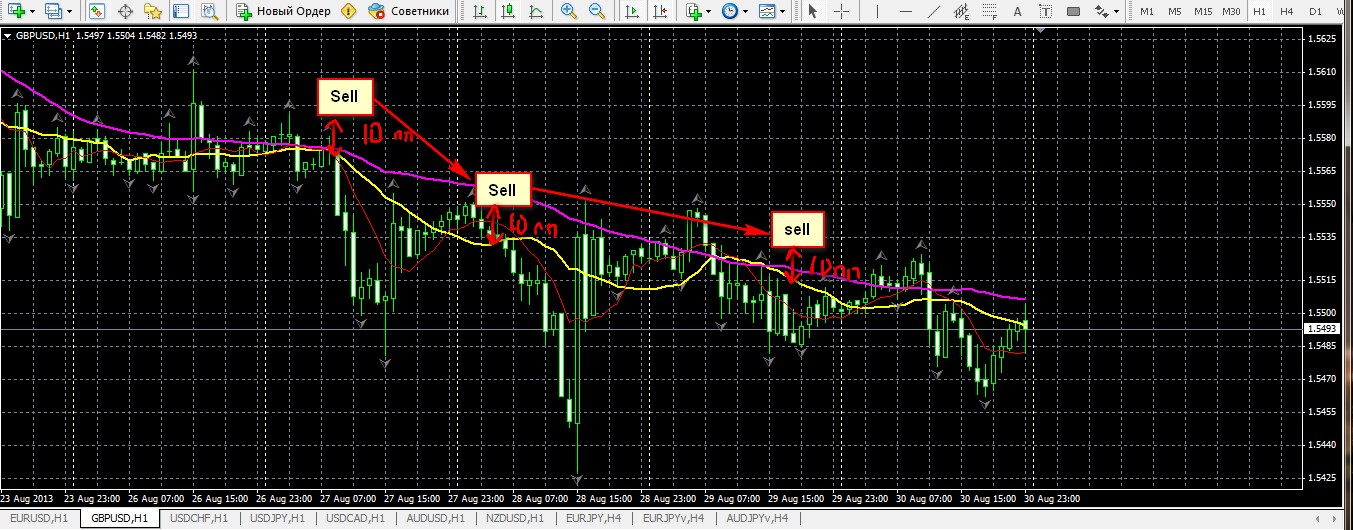
Task: Expand the Templates dropdown arrow
Action: [x=783, y=12]
